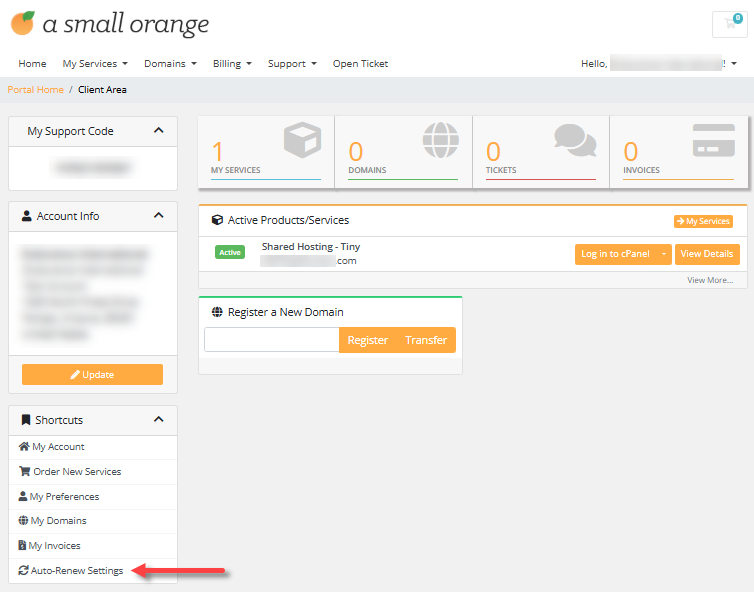Click the cart icon next to Order New Services
Viewport: 754px width, 592px height.
point(24,471)
